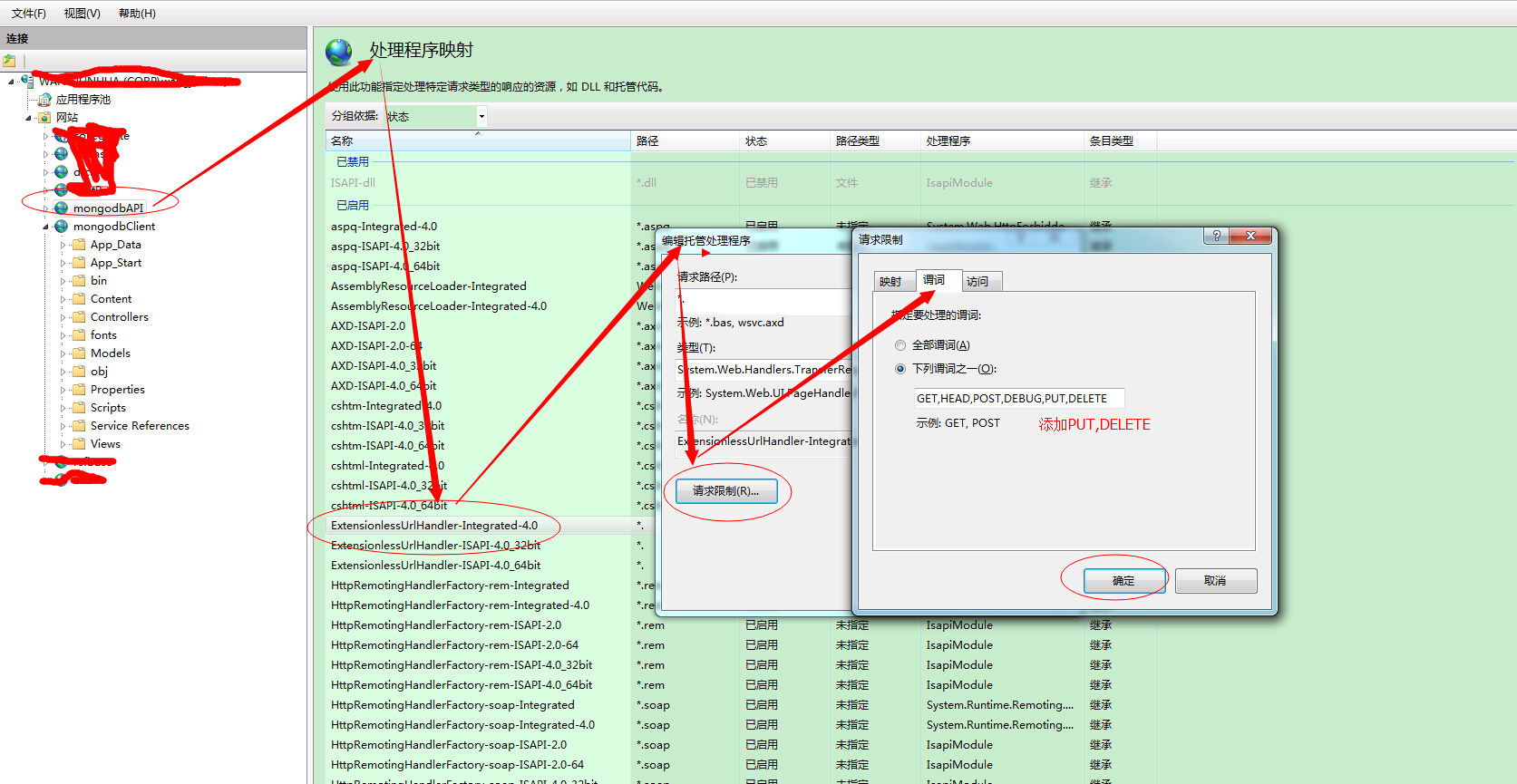
Task: Click the 请求路径 input field
Action: click(762, 301)
